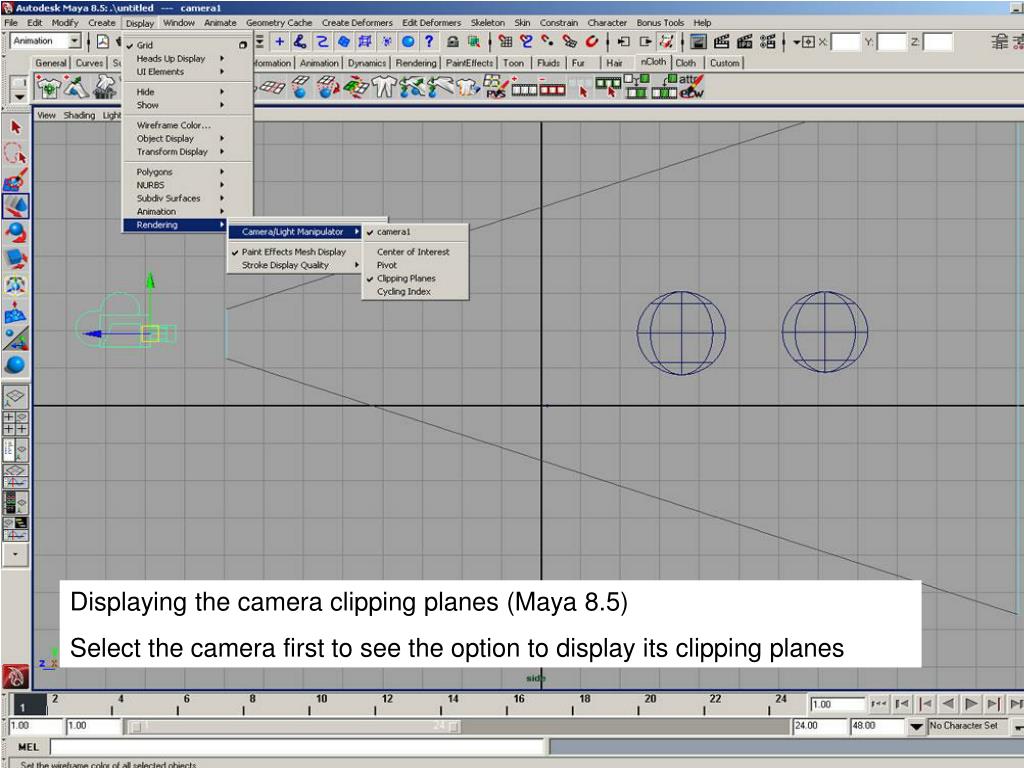Open the Window menu
This screenshot has height=768, width=1024.
click(178, 23)
